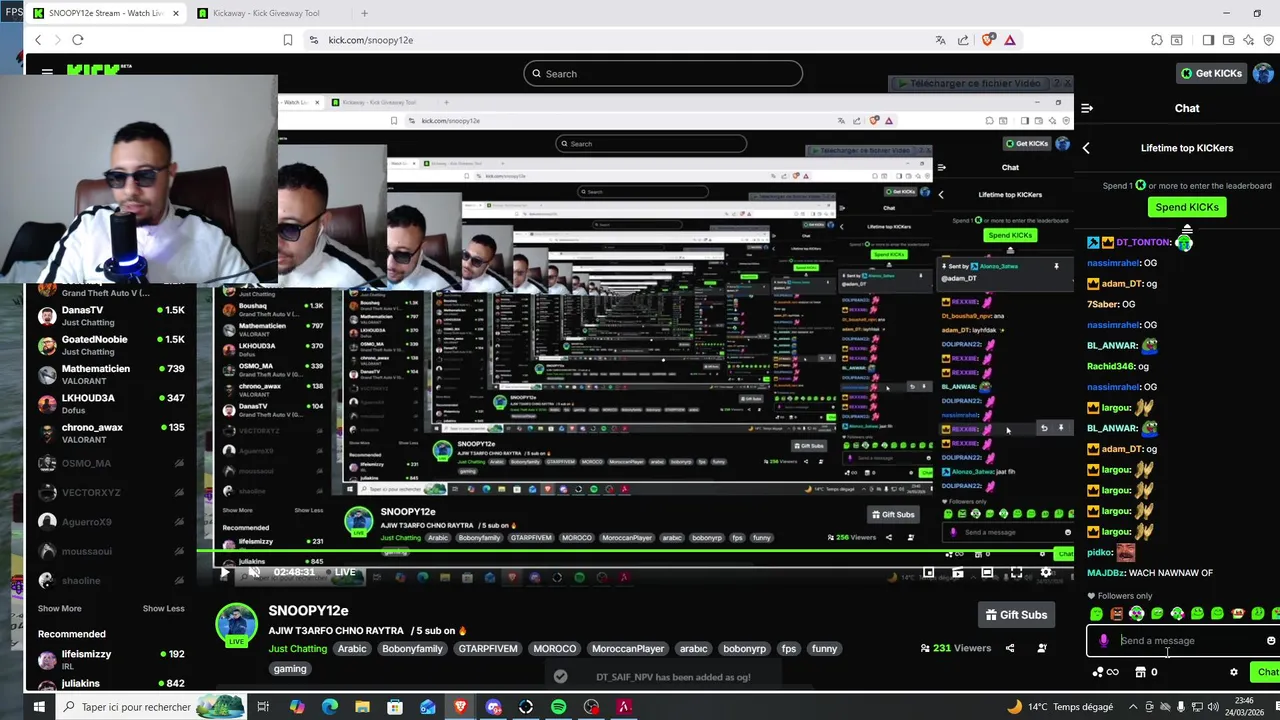Open Brave Leo AI sparkle icon

(x=1249, y=40)
